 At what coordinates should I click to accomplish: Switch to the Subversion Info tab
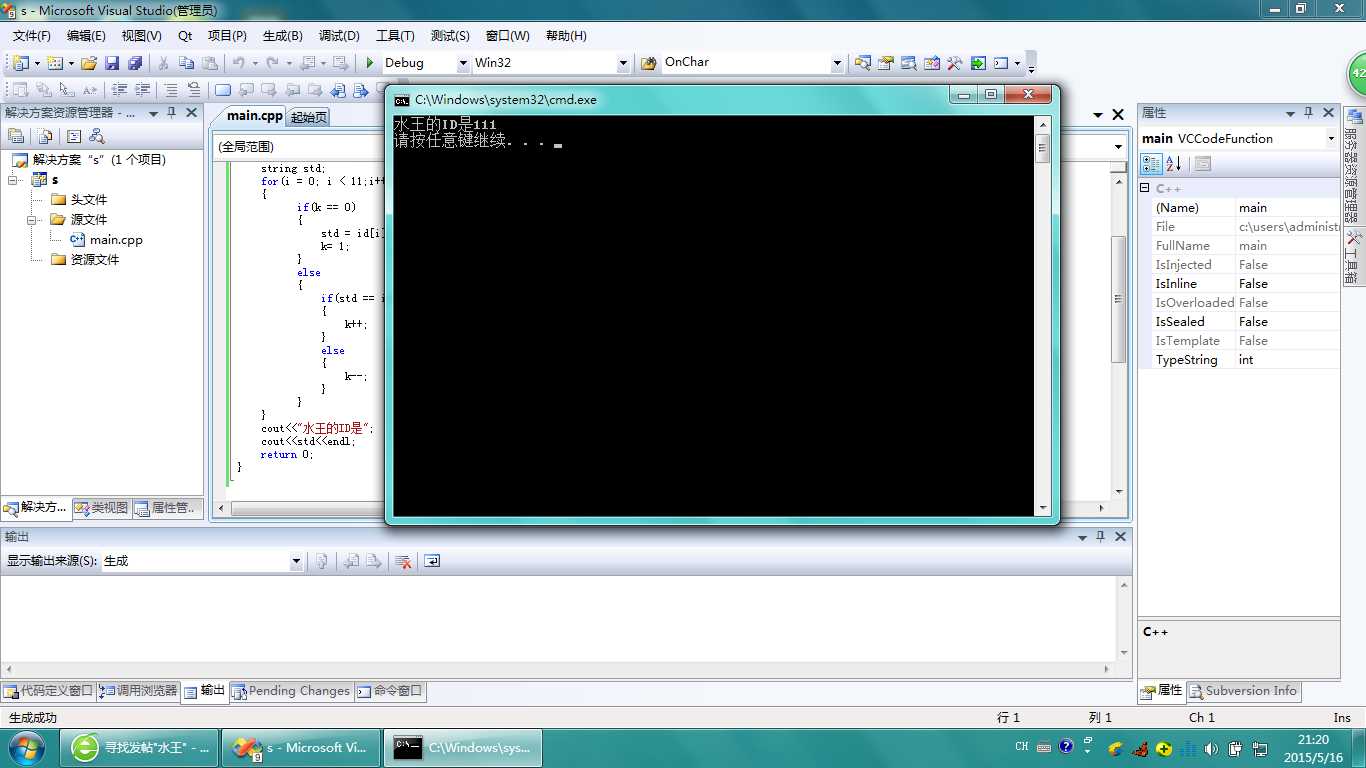tap(1243, 691)
